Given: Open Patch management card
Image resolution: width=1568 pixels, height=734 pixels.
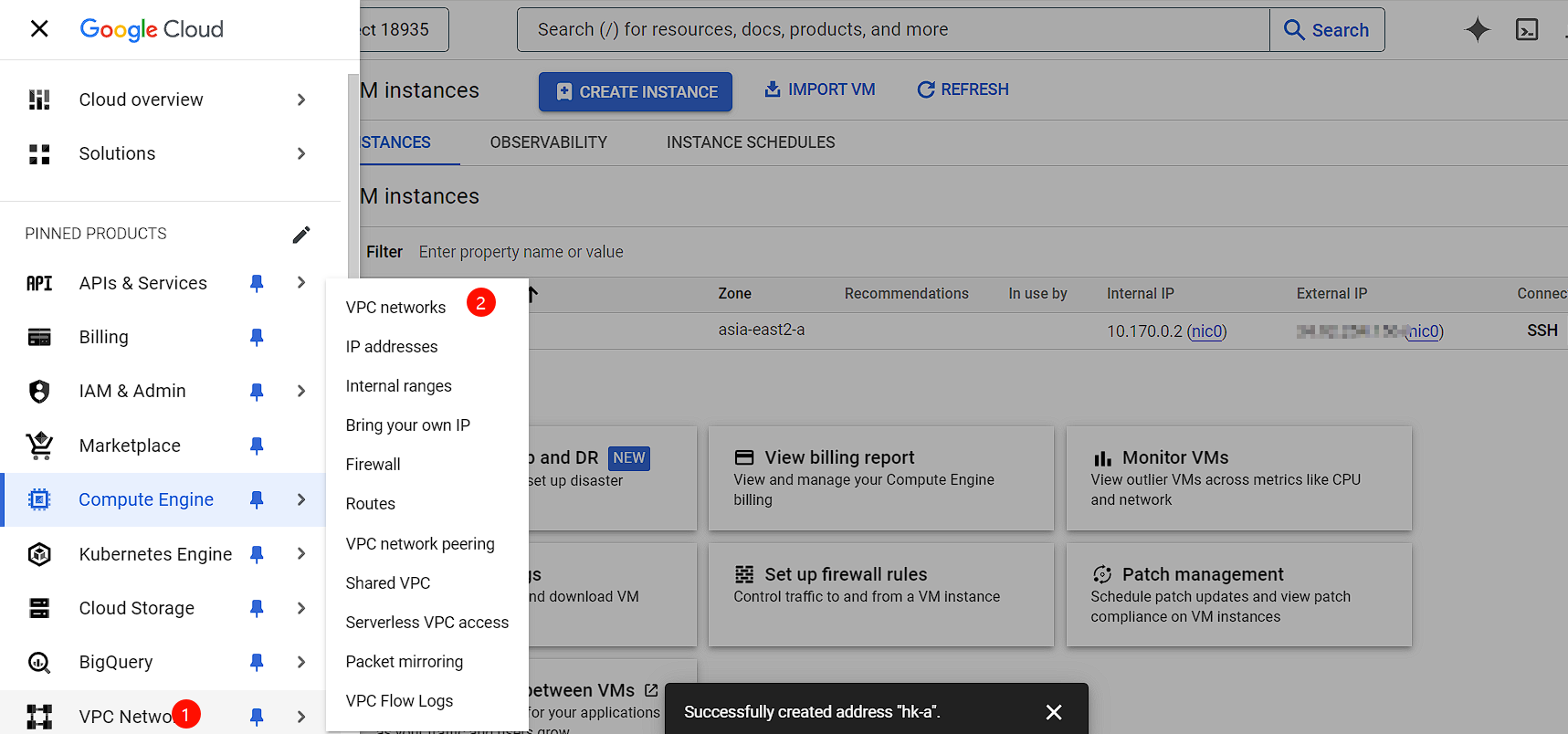Looking at the screenshot, I should 1238,594.
